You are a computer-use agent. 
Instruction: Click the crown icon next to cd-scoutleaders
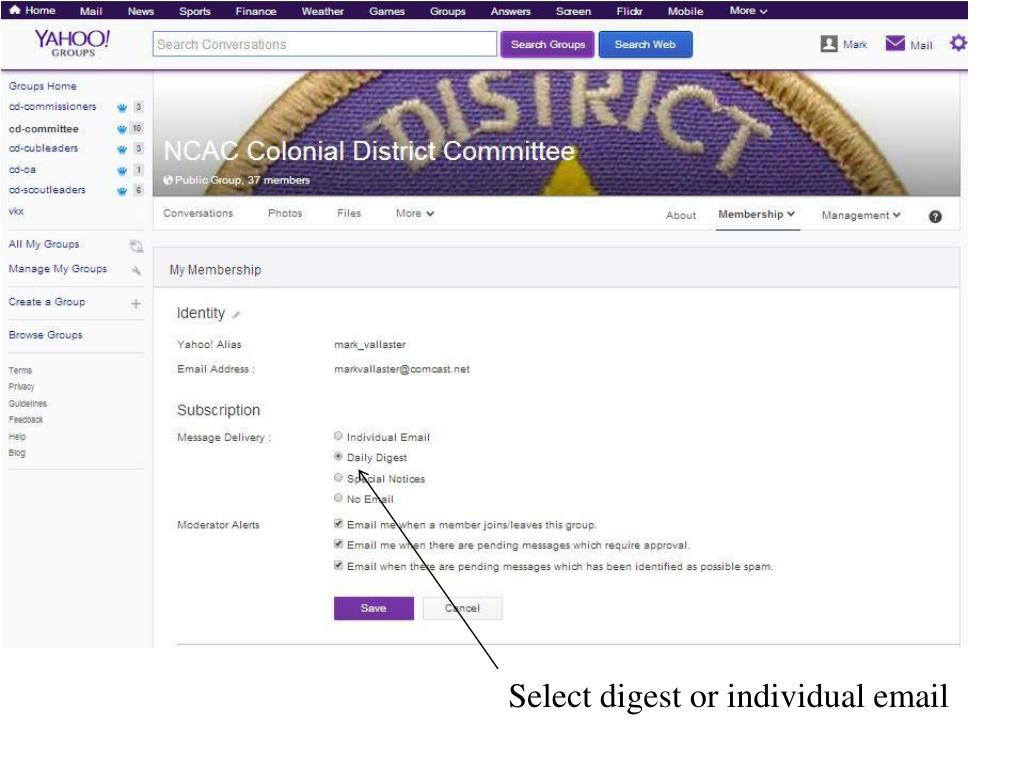pos(122,191)
